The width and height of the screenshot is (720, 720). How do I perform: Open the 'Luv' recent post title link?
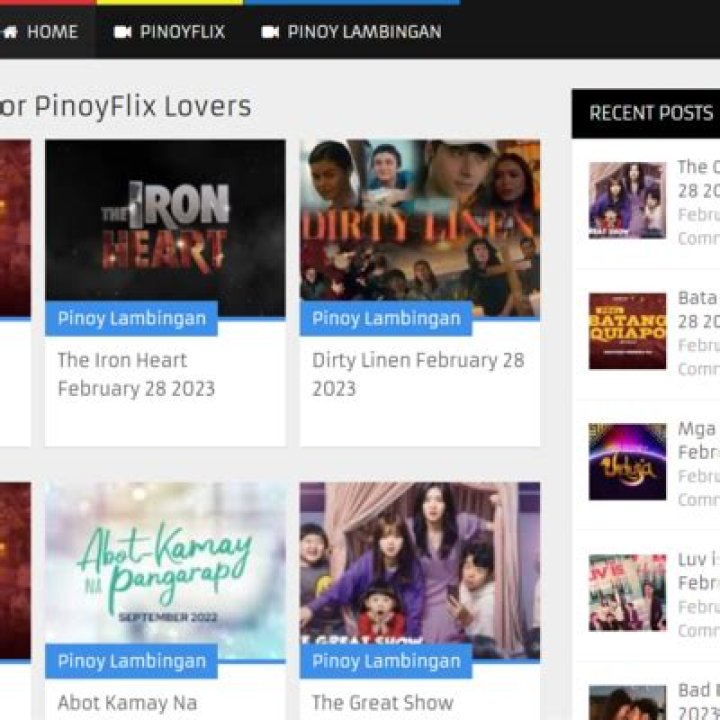(699, 571)
